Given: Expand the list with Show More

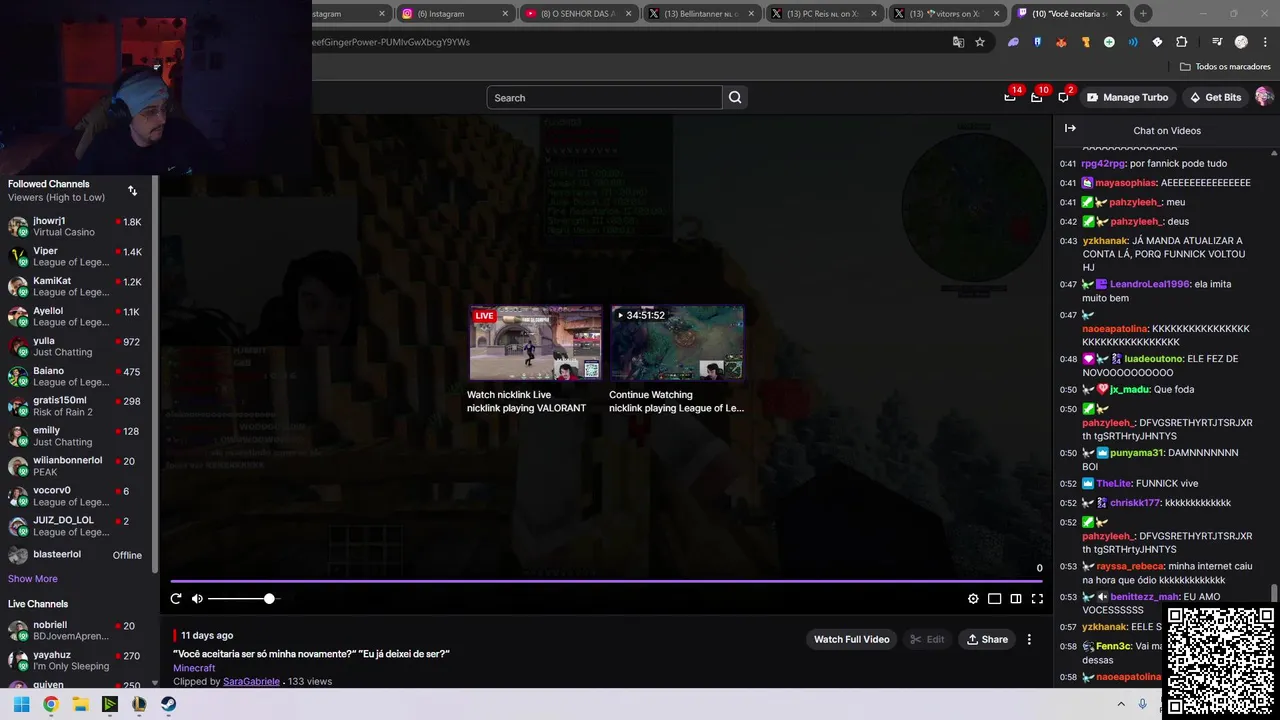Looking at the screenshot, I should (33, 579).
